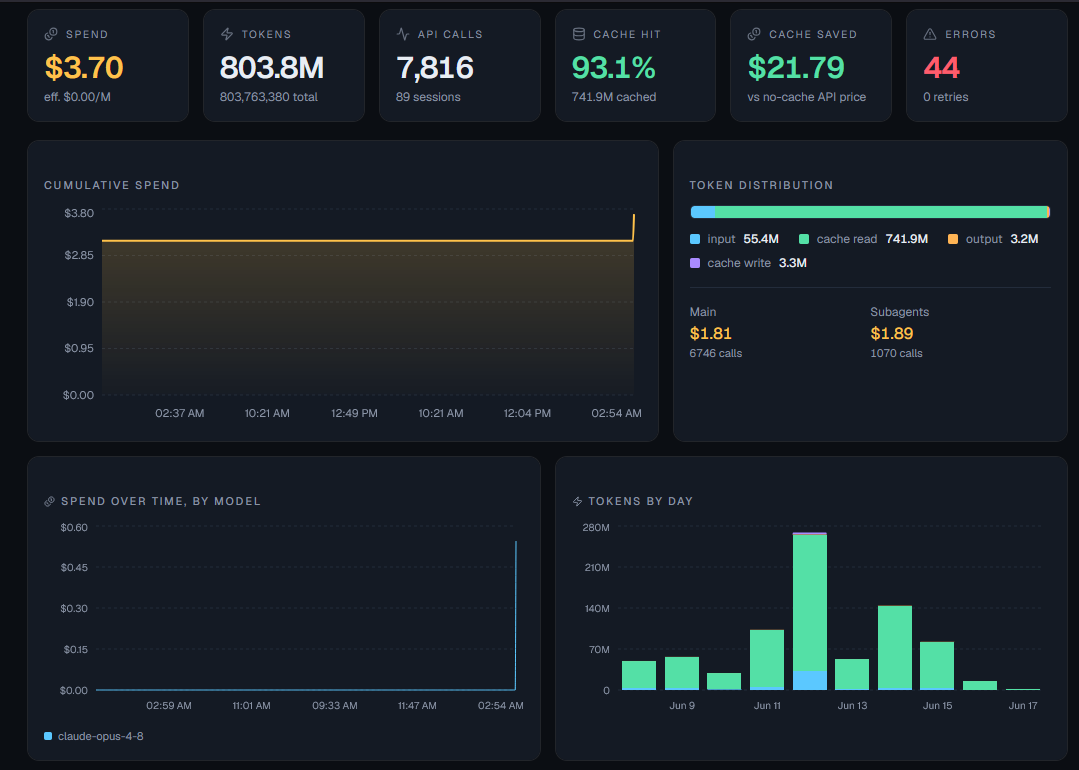Click the Jun 16 small bar in Tokens by Day
Image resolution: width=1079 pixels, height=770 pixels.
click(x=980, y=685)
